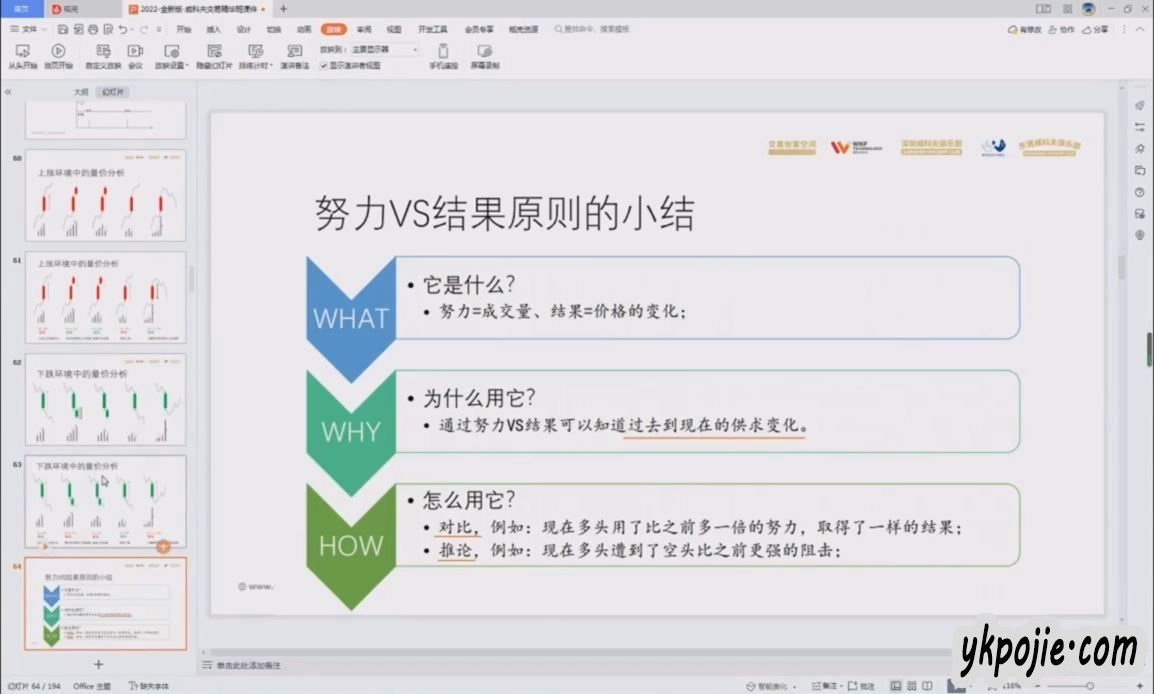Image resolution: width=1154 pixels, height=694 pixels.
Task: Click the Share (分享) button
Action: coord(1096,29)
